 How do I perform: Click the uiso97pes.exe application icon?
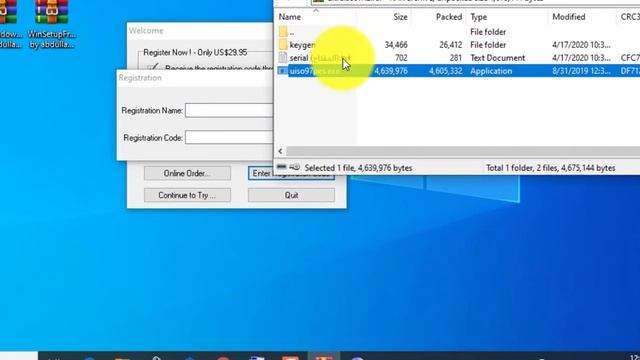pos(282,71)
